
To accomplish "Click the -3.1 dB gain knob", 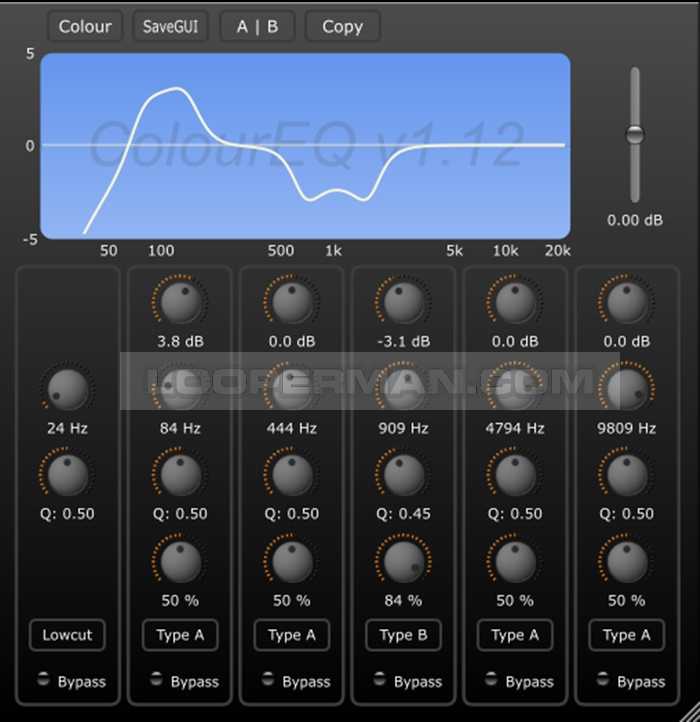I will click(x=403, y=303).
